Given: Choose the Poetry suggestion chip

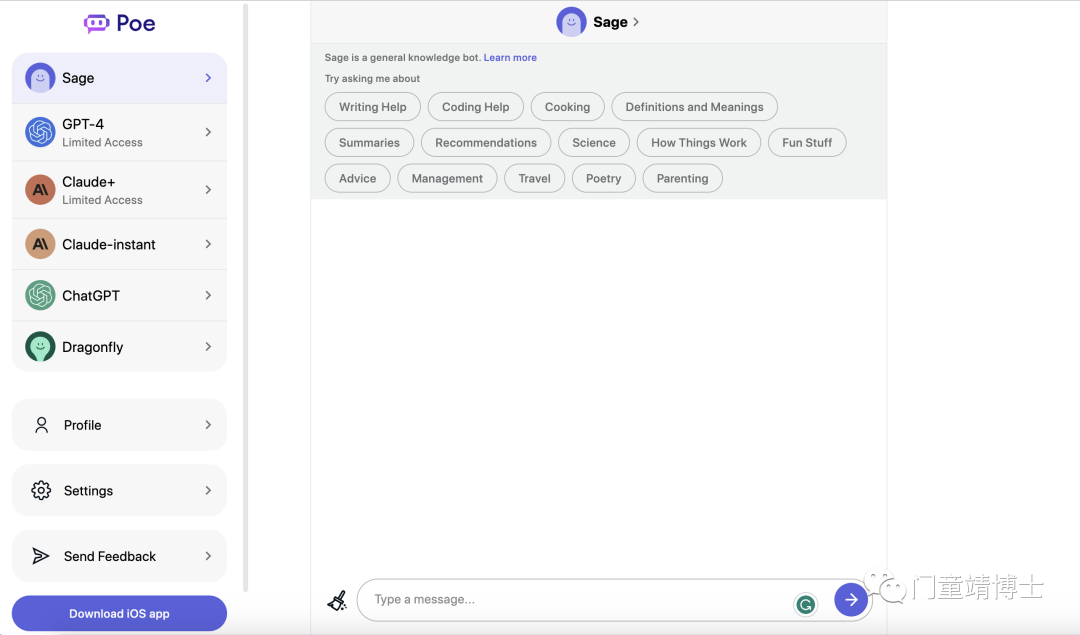Looking at the screenshot, I should [603, 178].
